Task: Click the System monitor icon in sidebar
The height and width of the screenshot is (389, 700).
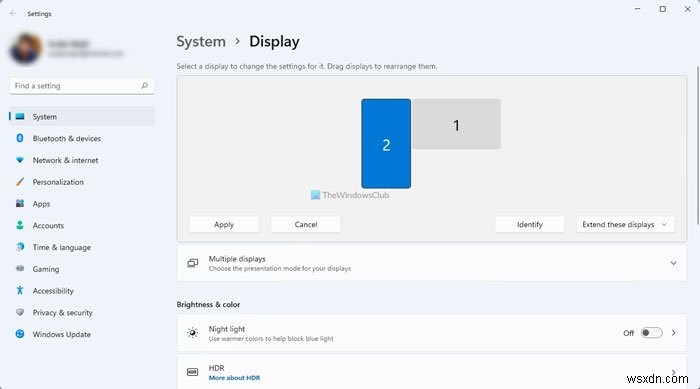Action: coord(20,117)
